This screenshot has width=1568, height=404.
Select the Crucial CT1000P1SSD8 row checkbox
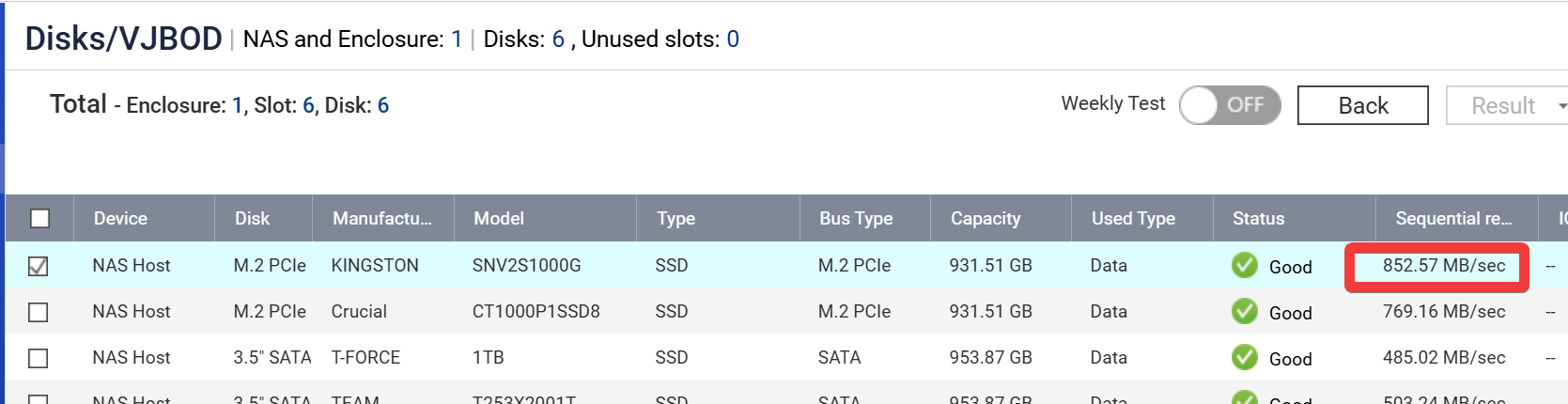[39, 312]
